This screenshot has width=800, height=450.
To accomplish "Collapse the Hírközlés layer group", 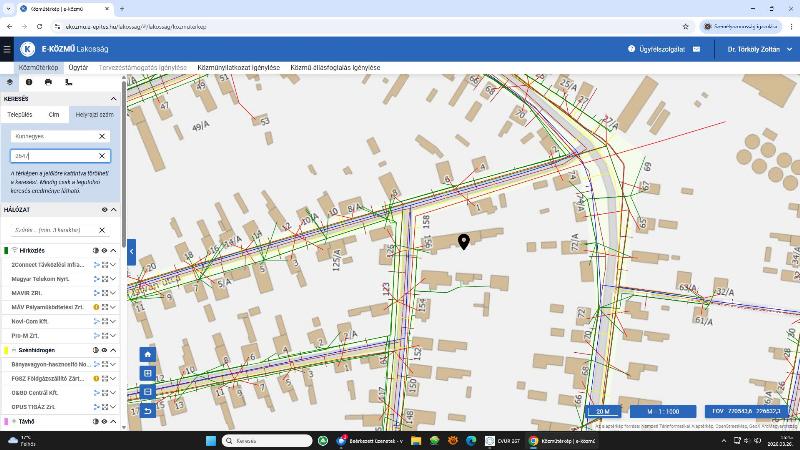I will [113, 250].
